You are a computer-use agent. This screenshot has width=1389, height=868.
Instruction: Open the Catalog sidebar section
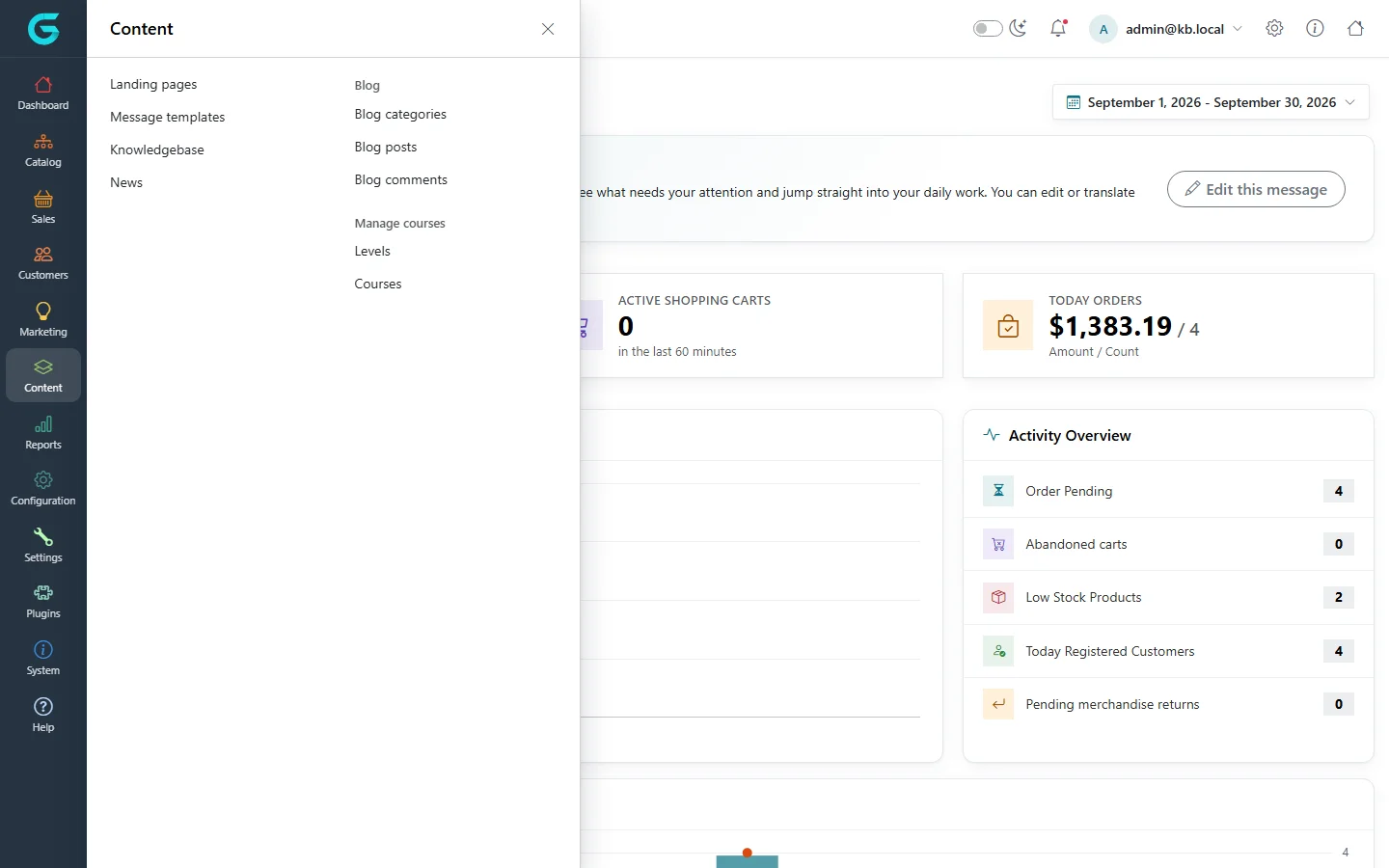click(x=43, y=150)
